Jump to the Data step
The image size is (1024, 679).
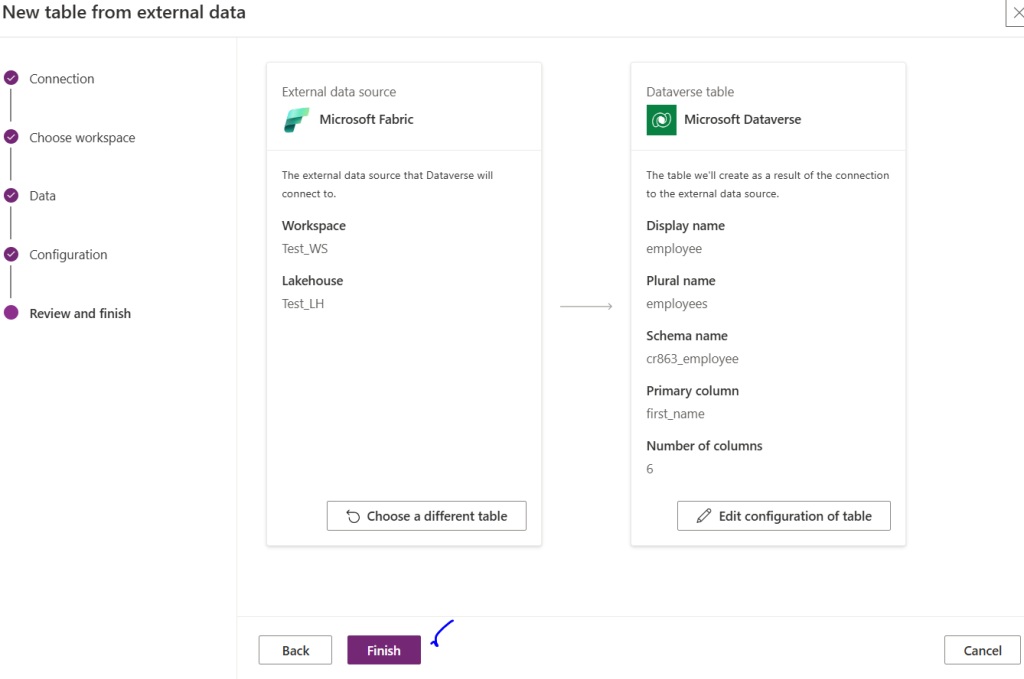43,196
